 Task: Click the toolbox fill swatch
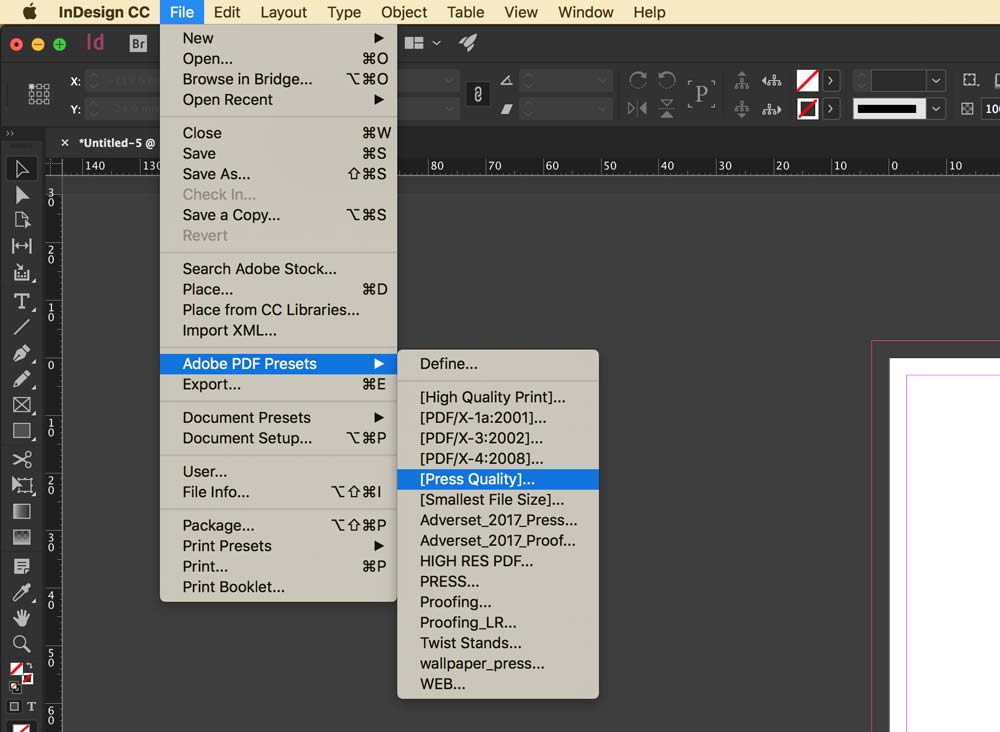[x=16, y=668]
